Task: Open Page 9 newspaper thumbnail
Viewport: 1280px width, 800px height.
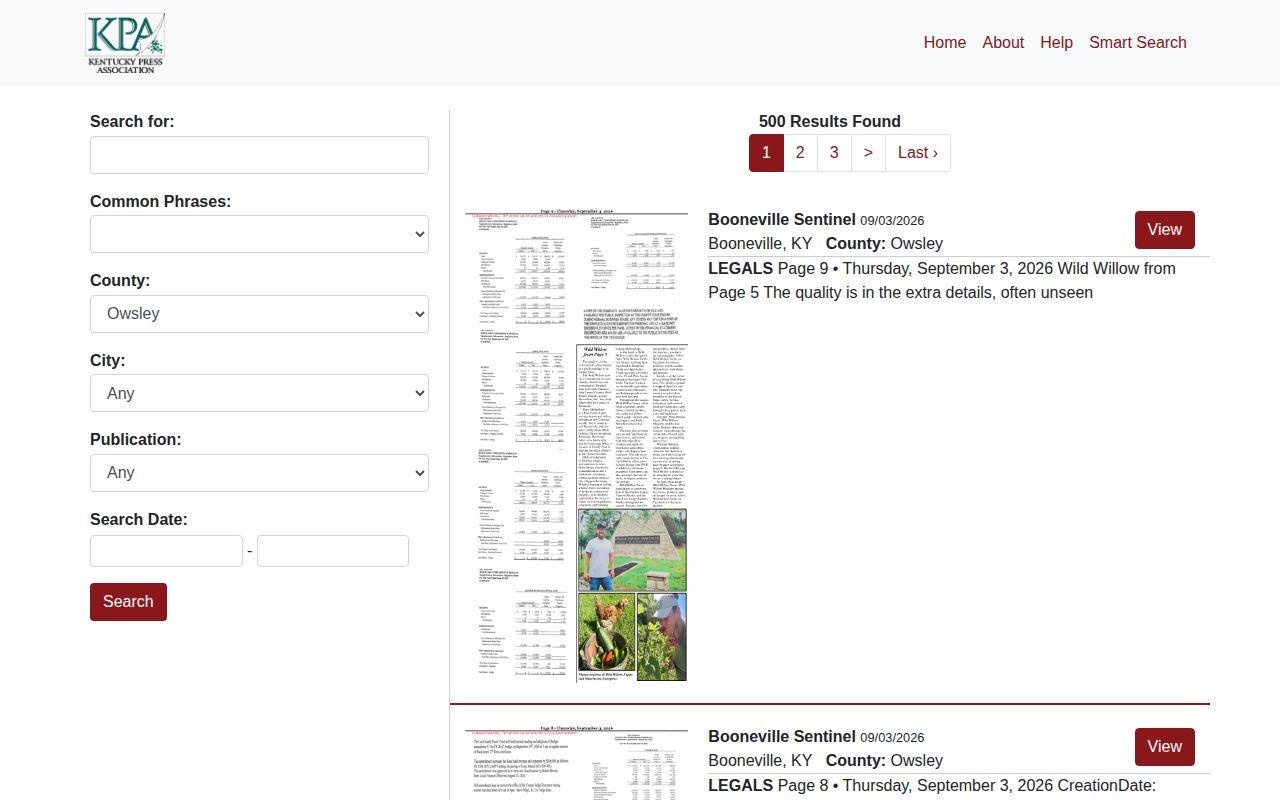Action: pos(576,446)
